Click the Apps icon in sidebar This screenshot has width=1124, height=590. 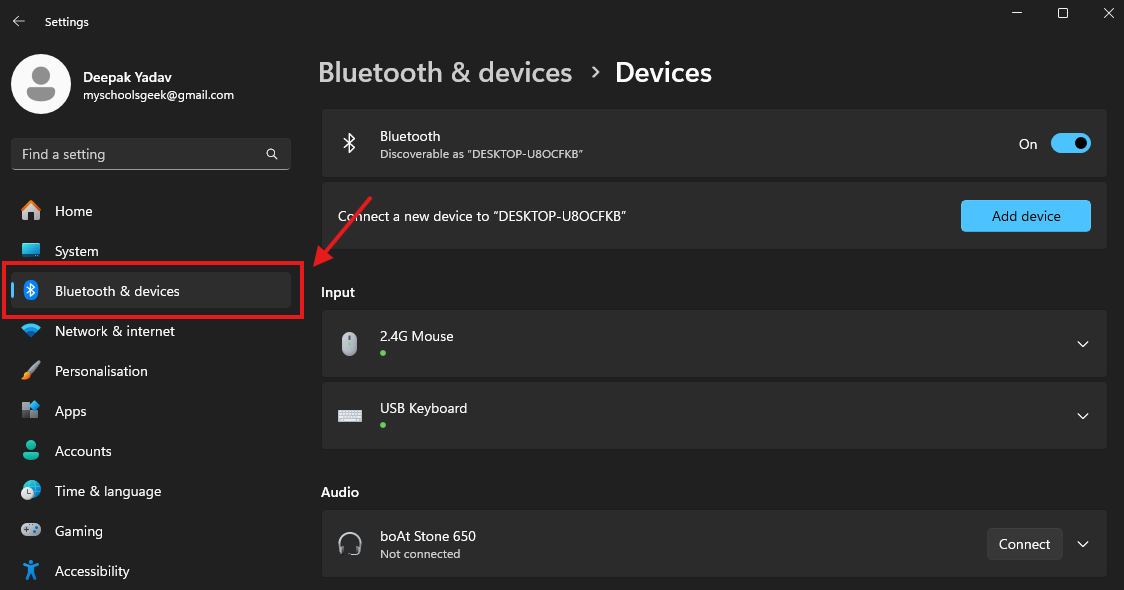[31, 411]
